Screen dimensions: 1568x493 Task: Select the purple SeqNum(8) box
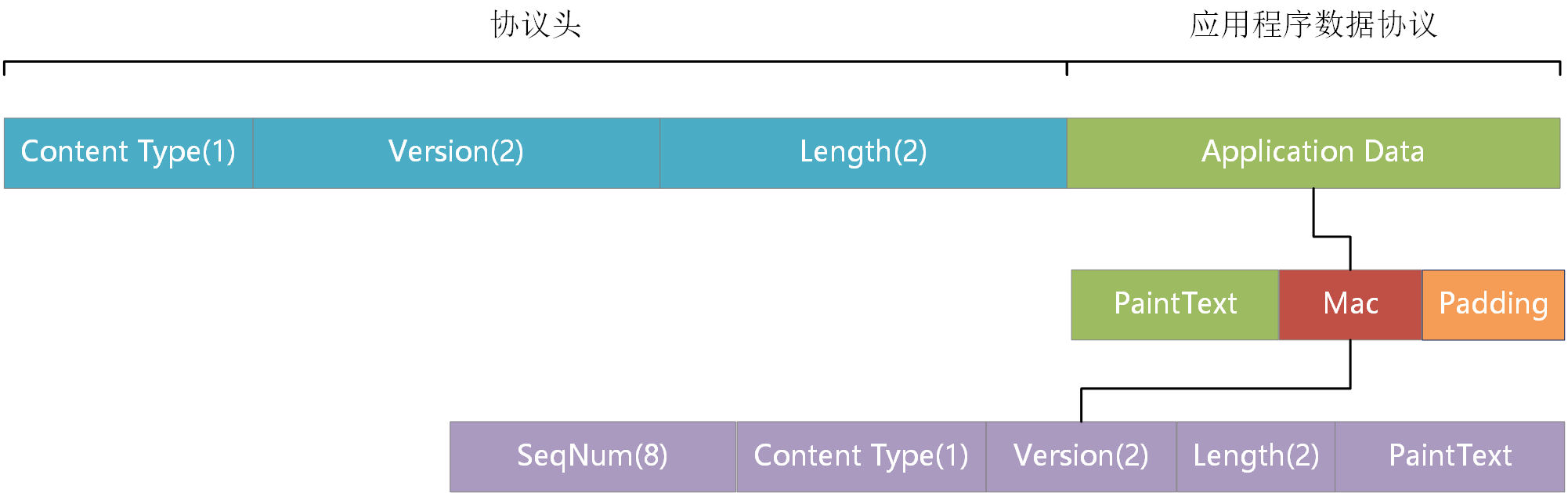pyautogui.click(x=593, y=456)
